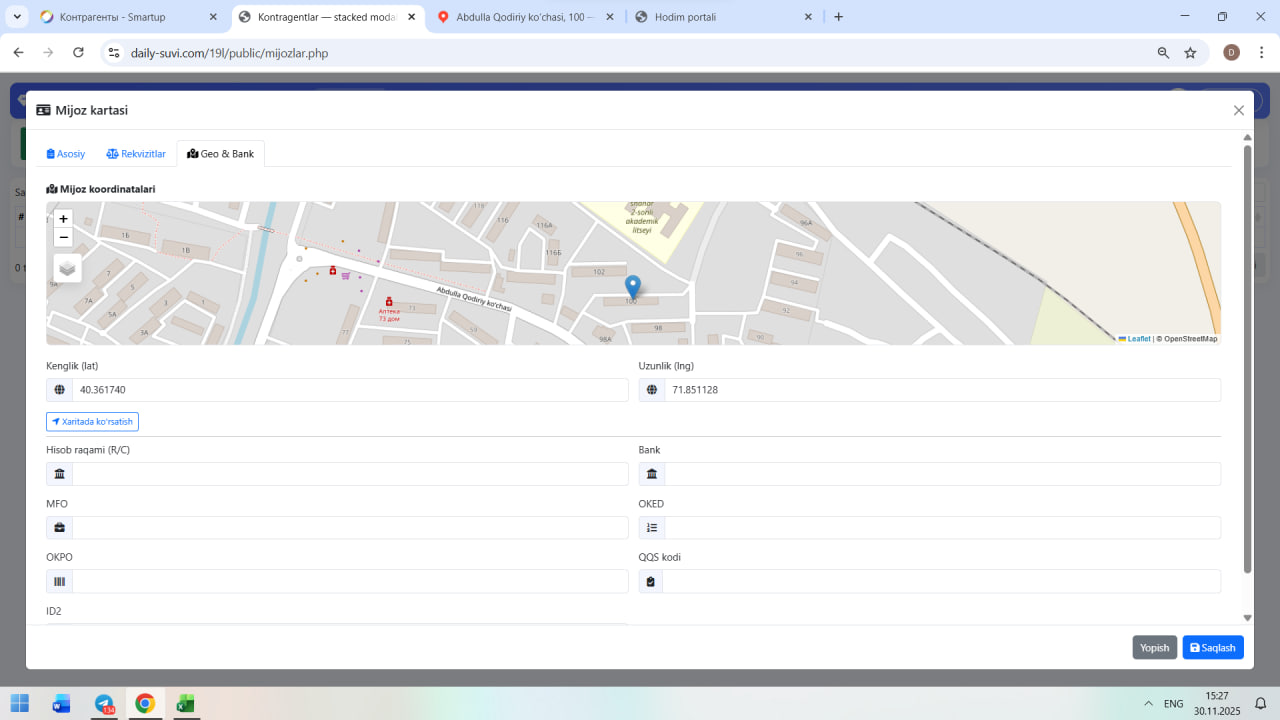
Task: Open the map layers control
Action: (67, 268)
